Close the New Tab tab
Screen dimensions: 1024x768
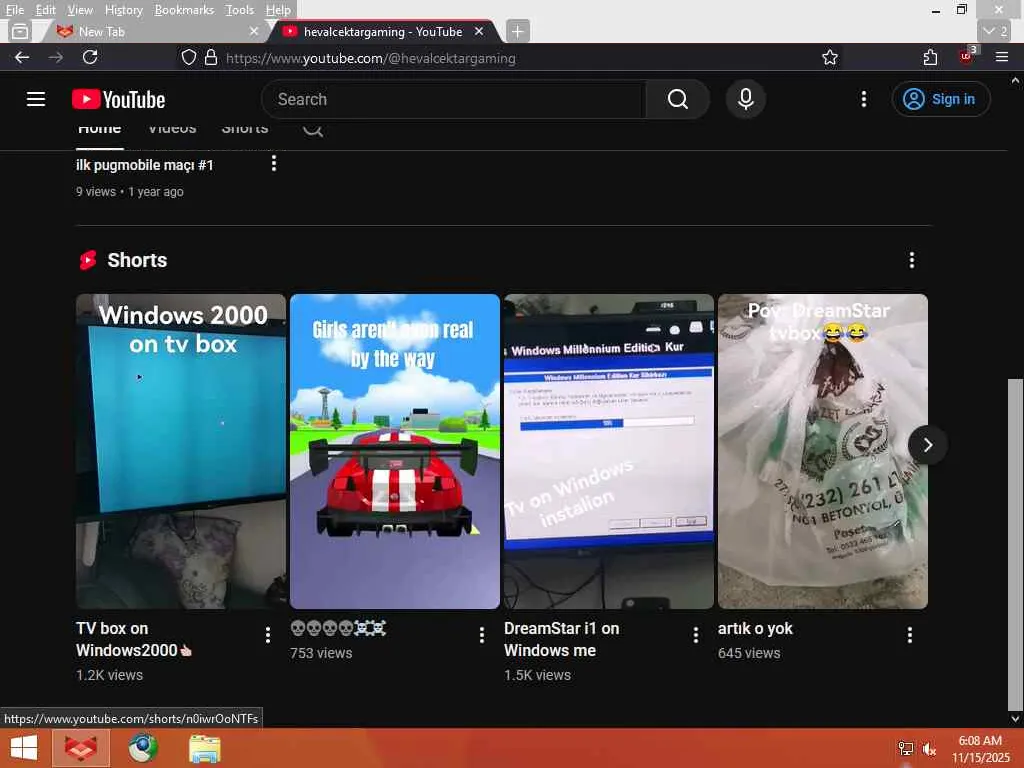[254, 31]
